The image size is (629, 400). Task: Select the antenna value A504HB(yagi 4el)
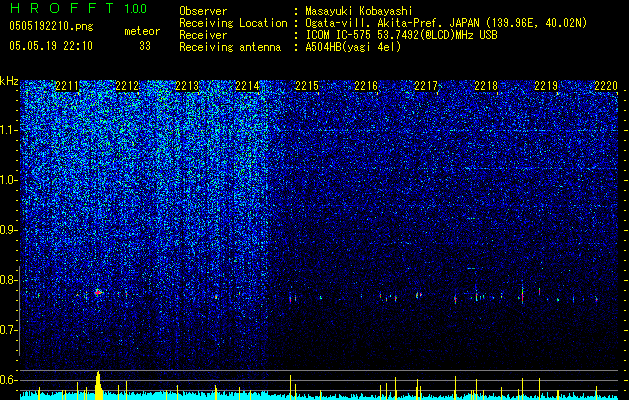click(353, 47)
